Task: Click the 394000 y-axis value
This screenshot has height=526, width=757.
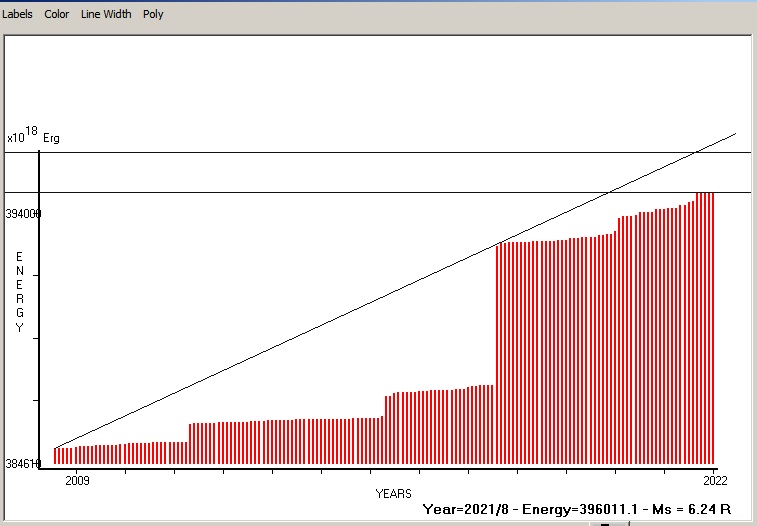Action: (23, 214)
